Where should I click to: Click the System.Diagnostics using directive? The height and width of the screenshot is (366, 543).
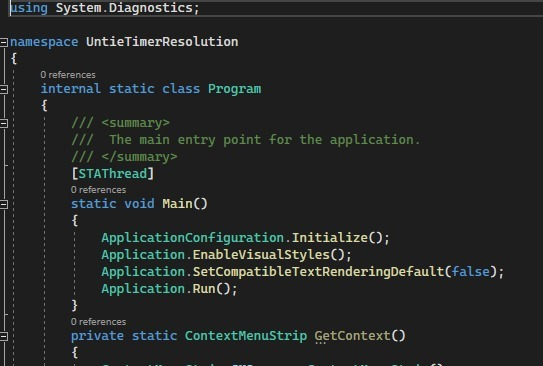pyautogui.click(x=105, y=8)
